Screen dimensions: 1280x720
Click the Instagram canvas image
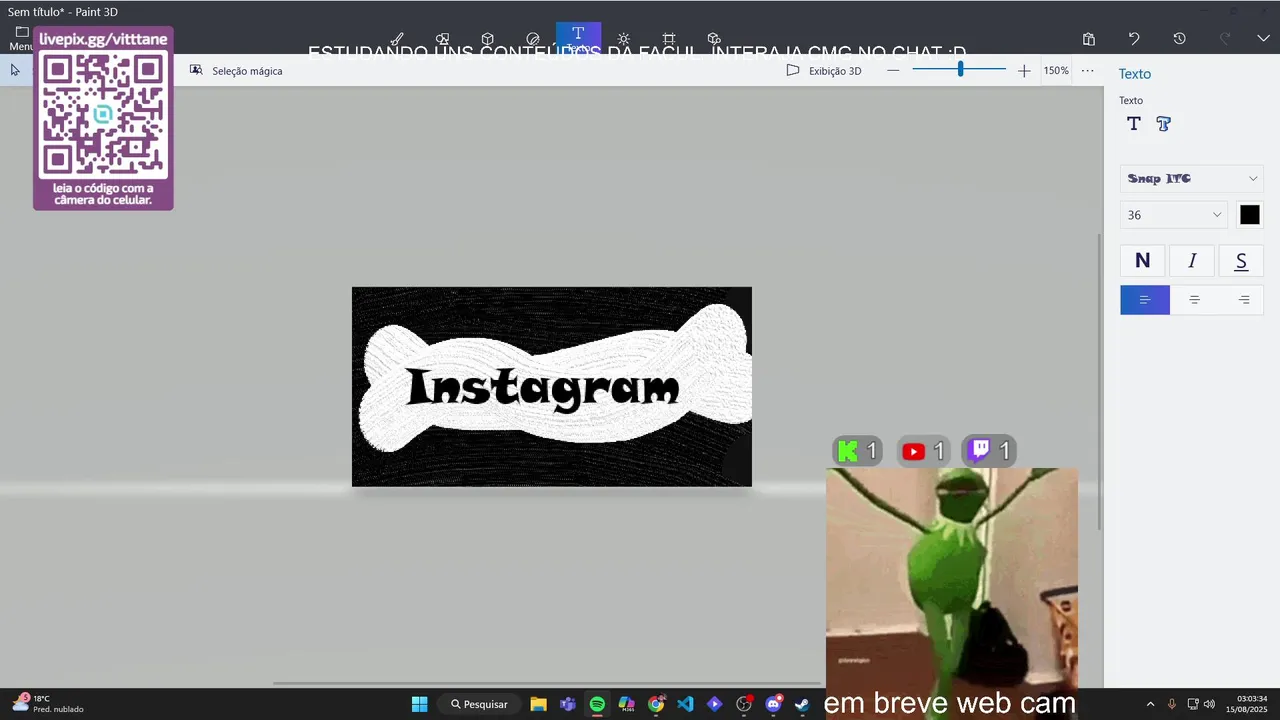552,387
